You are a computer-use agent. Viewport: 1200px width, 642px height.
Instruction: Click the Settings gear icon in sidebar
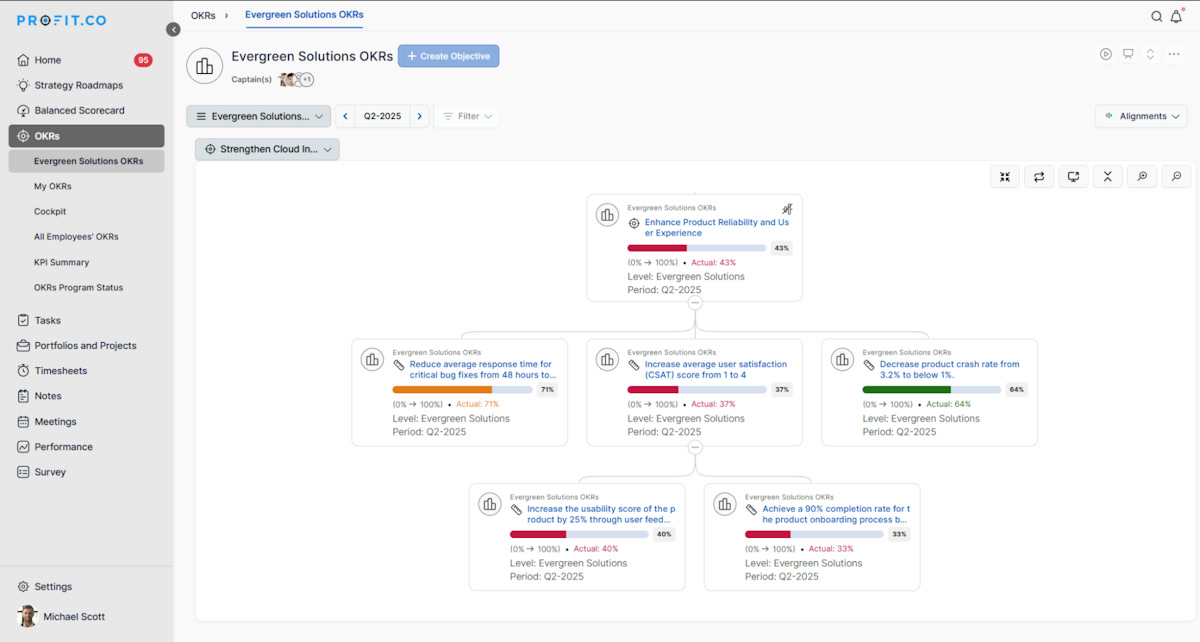point(23,587)
